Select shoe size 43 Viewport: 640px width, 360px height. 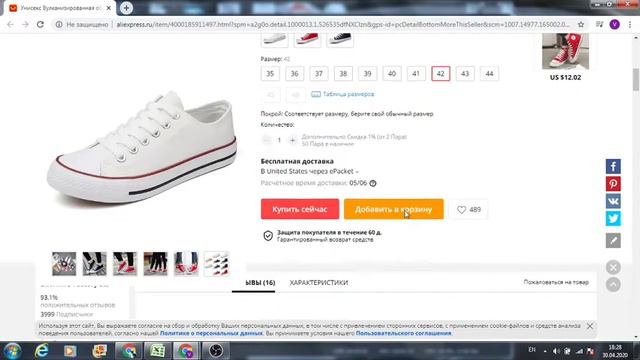465,74
